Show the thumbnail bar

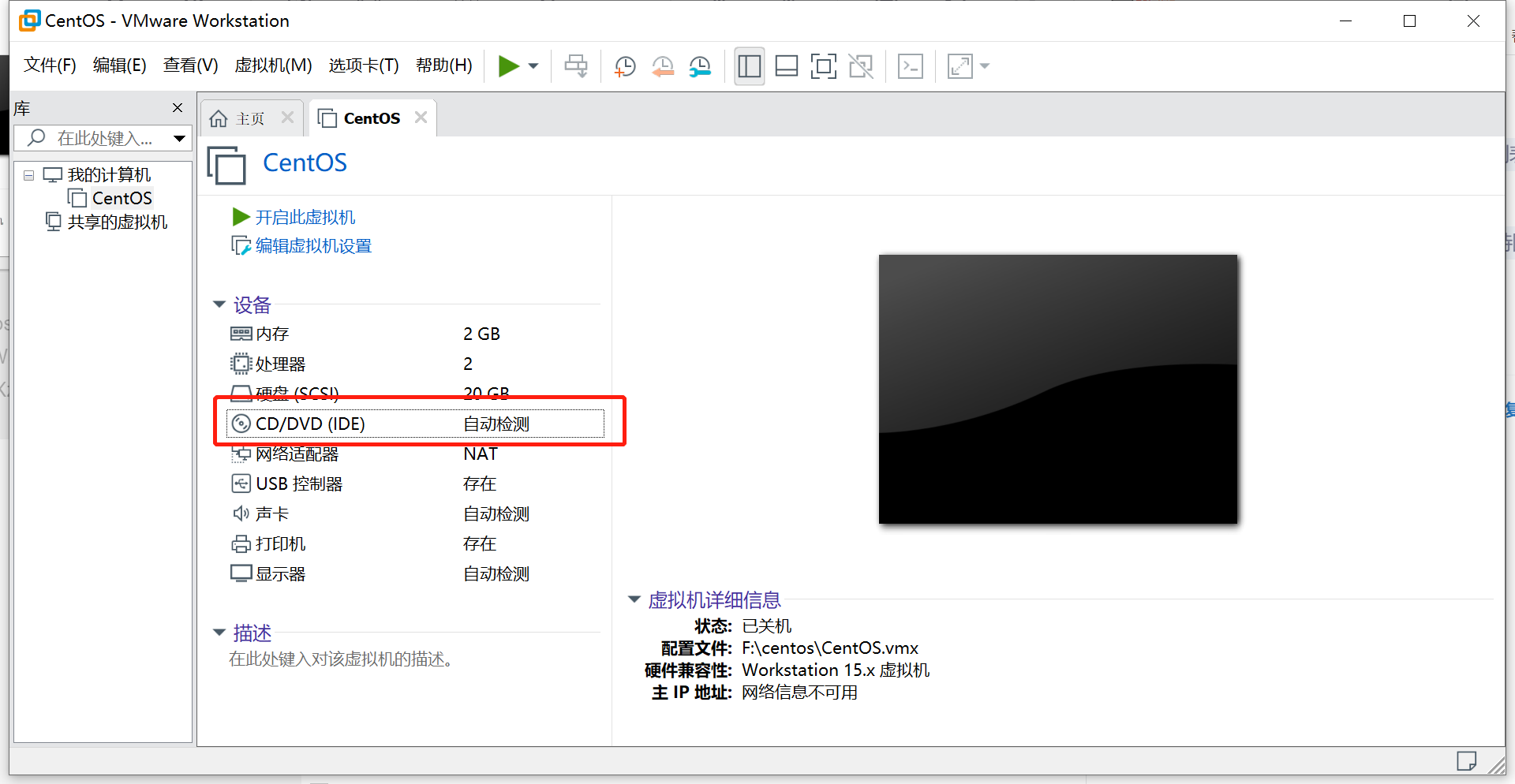786,66
